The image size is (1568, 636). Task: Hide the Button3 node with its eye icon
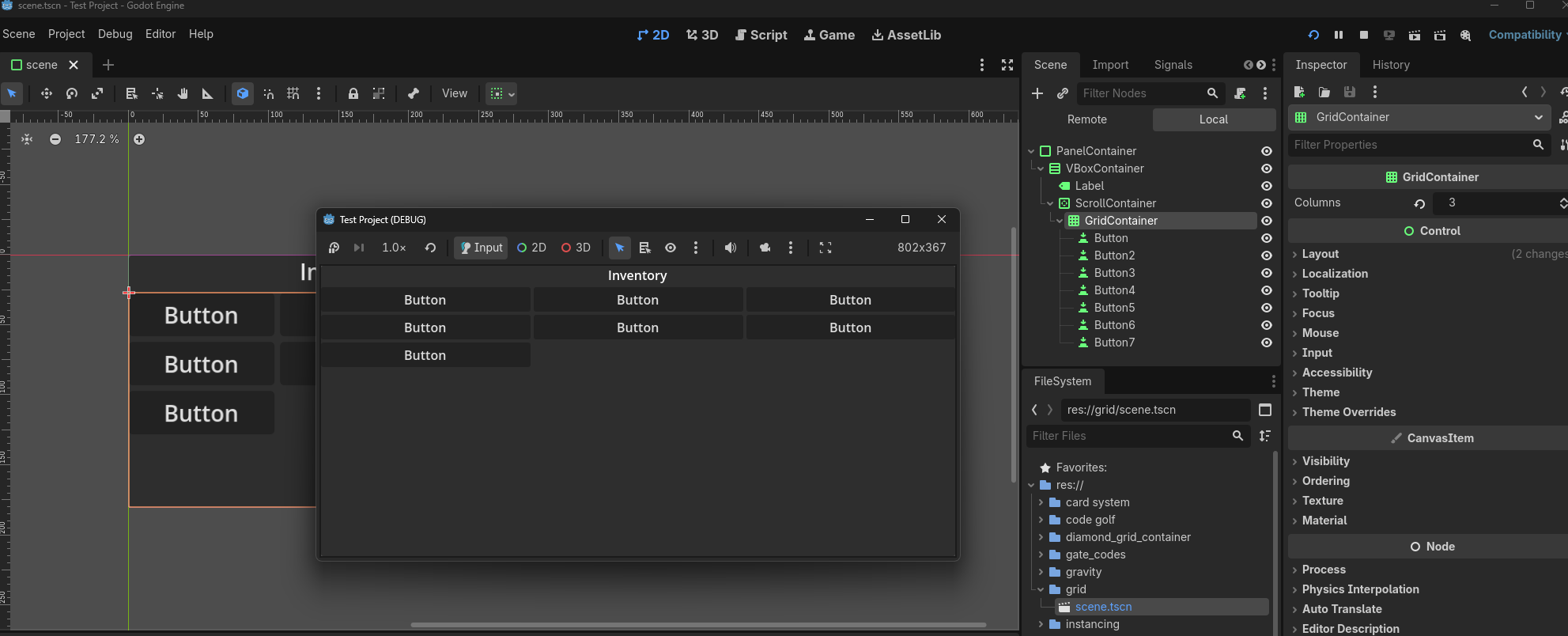(1266, 273)
